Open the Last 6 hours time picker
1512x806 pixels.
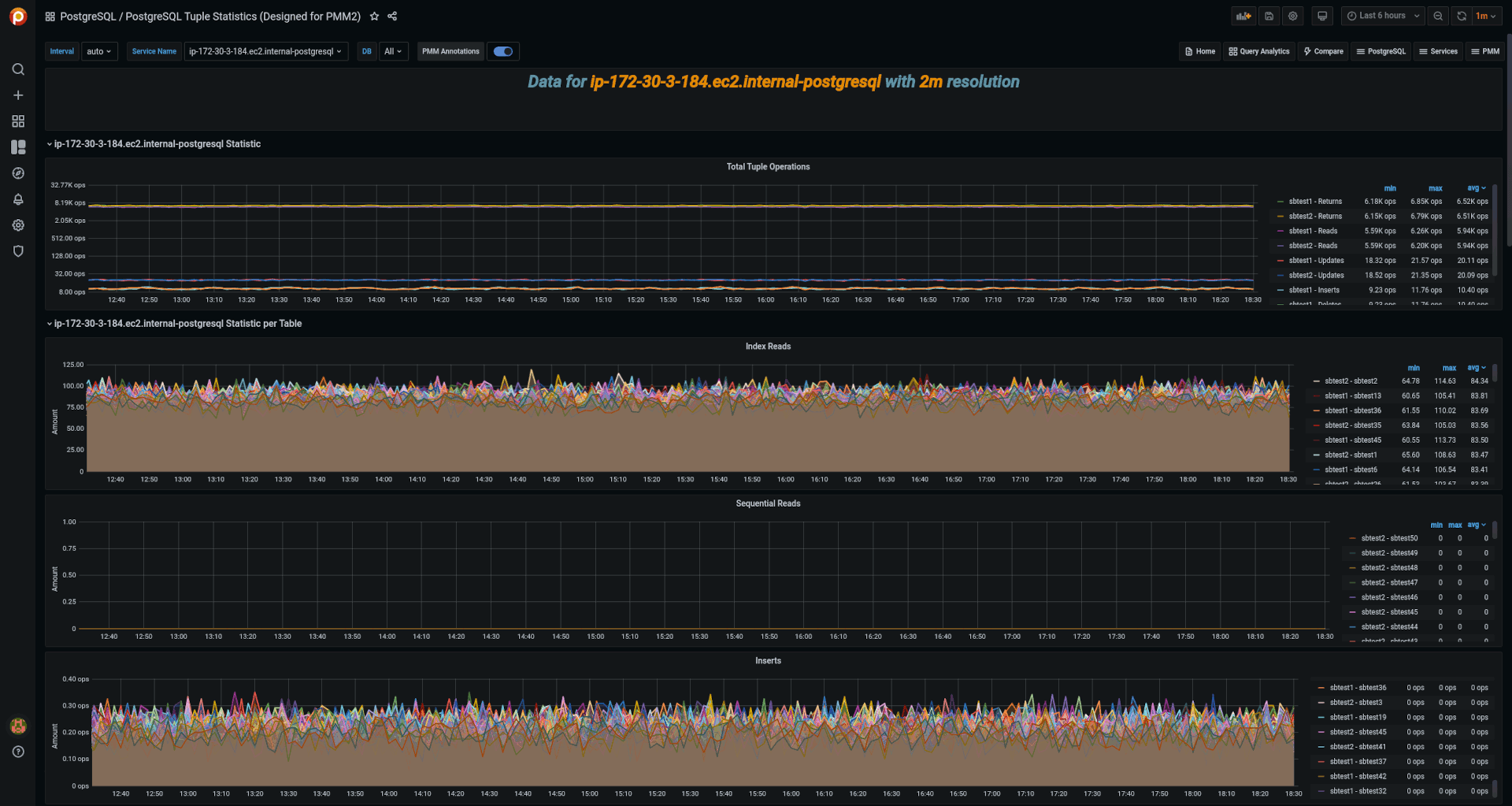[1384, 16]
